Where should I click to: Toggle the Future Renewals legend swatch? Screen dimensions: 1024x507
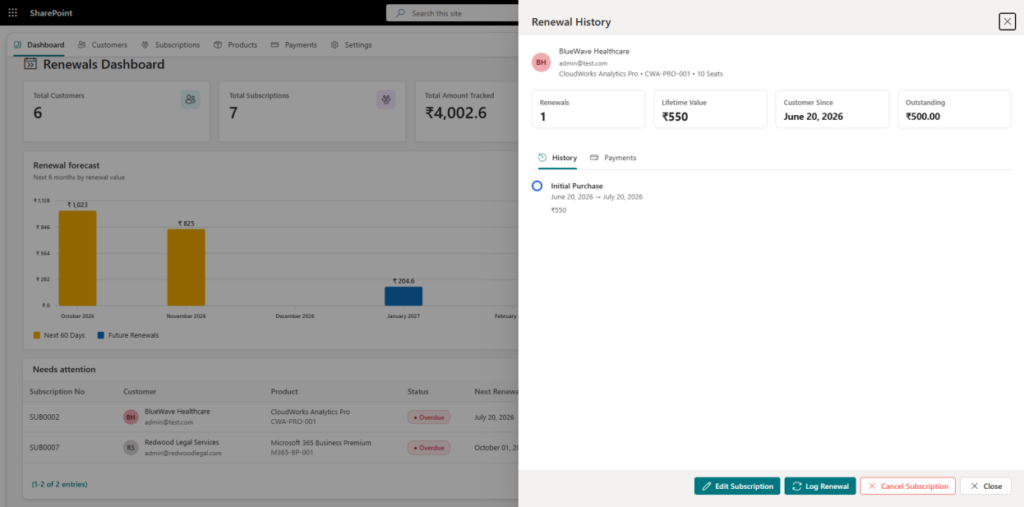coord(101,335)
